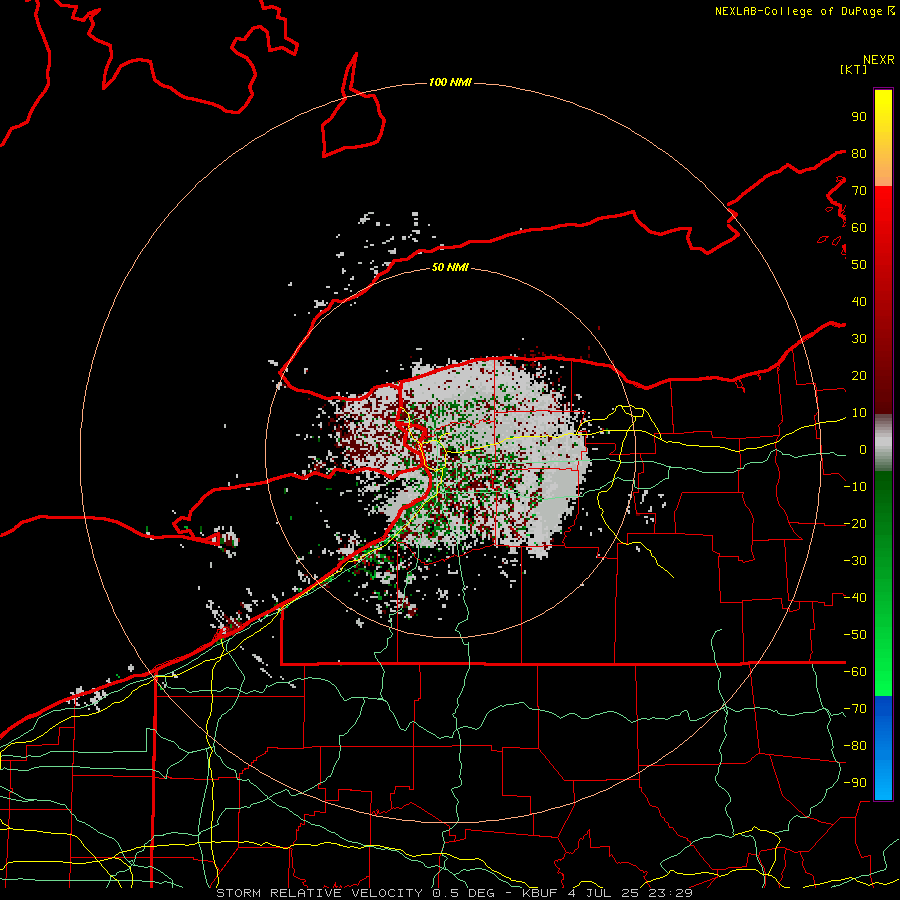
Task: Select the 90 value on the velocity legend
Action: point(859,117)
